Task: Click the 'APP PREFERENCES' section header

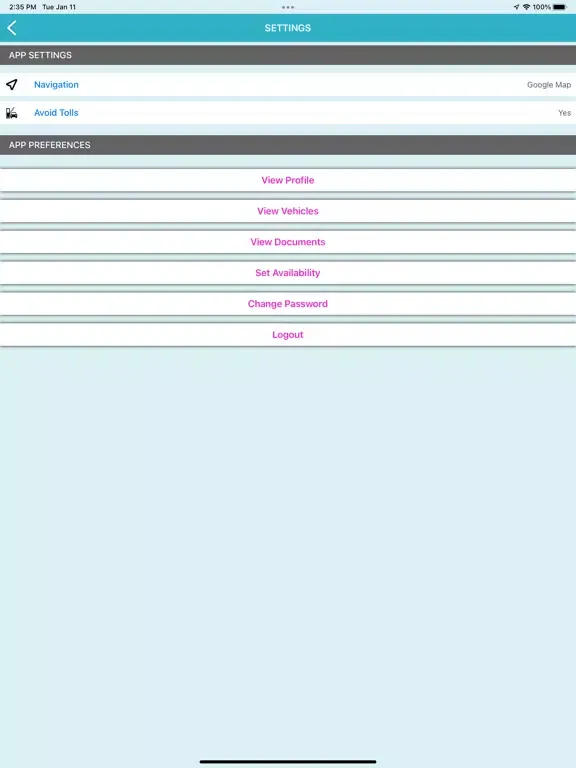Action: 288,145
